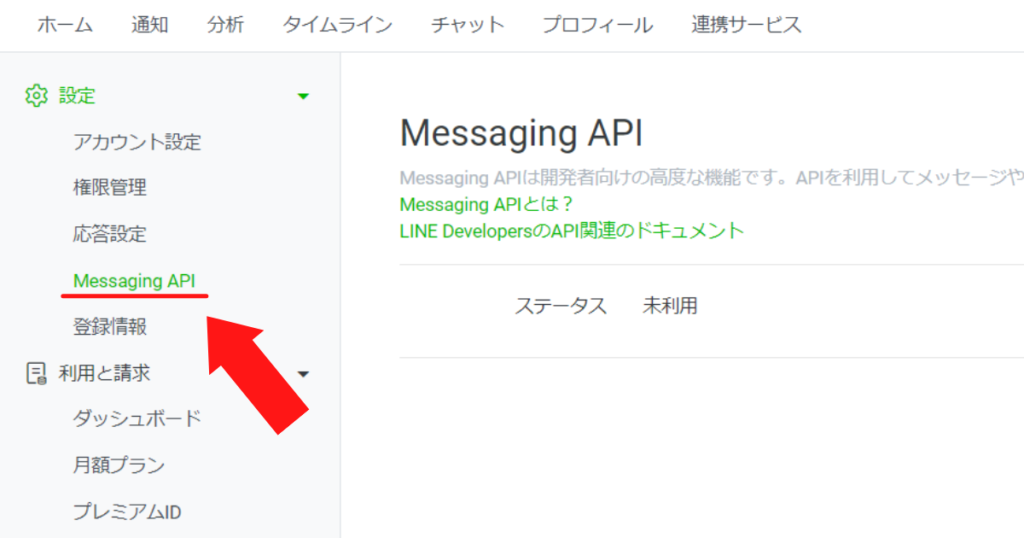Select the プロフィール tab
Screen dimensions: 1024x538
coord(598,25)
